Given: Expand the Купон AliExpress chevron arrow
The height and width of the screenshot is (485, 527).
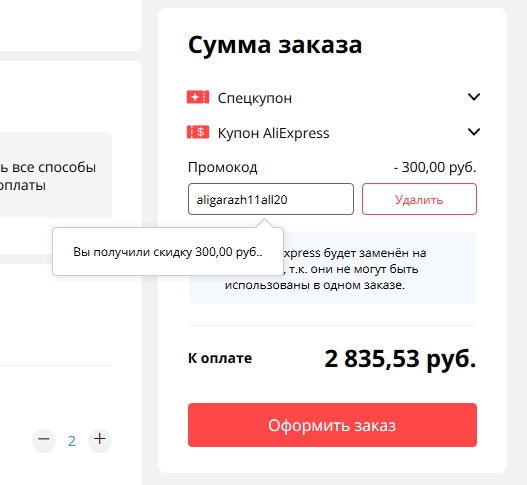Looking at the screenshot, I should coord(474,132).
